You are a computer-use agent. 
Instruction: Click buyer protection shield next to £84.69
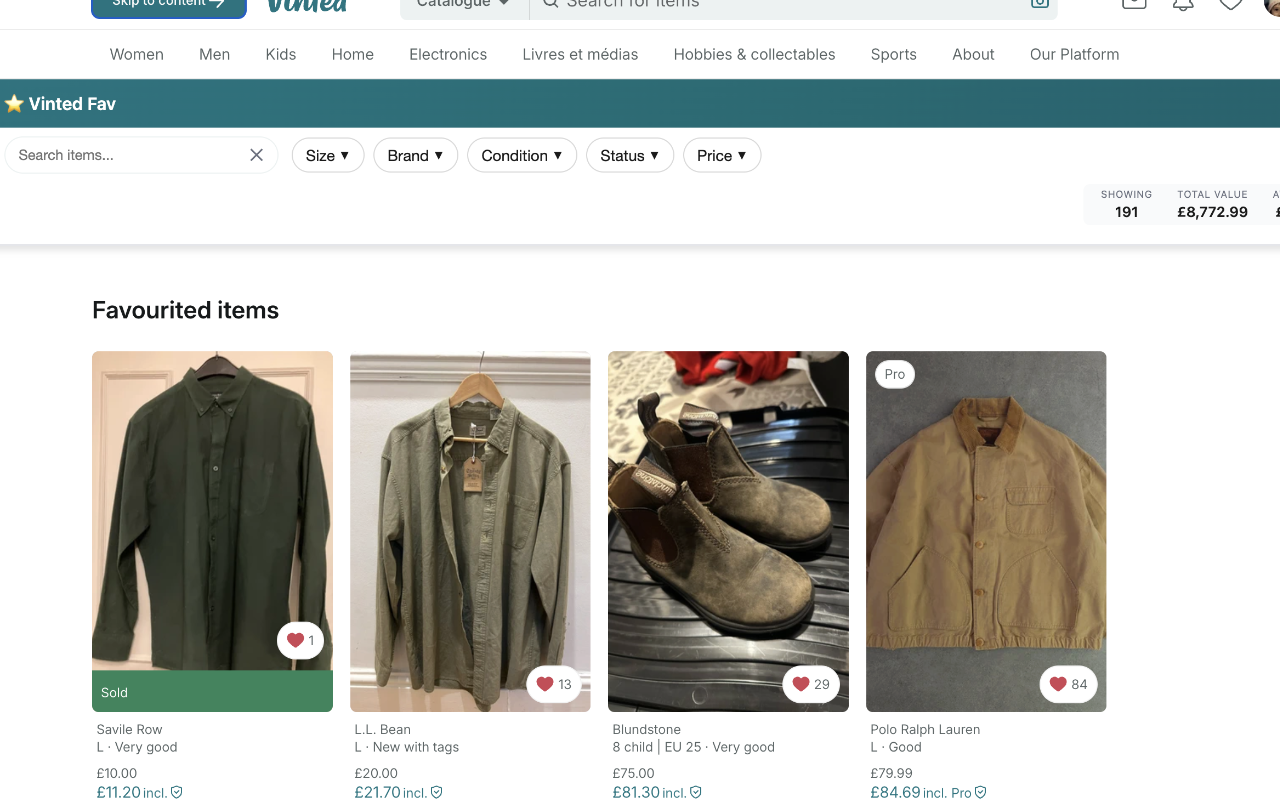[981, 792]
